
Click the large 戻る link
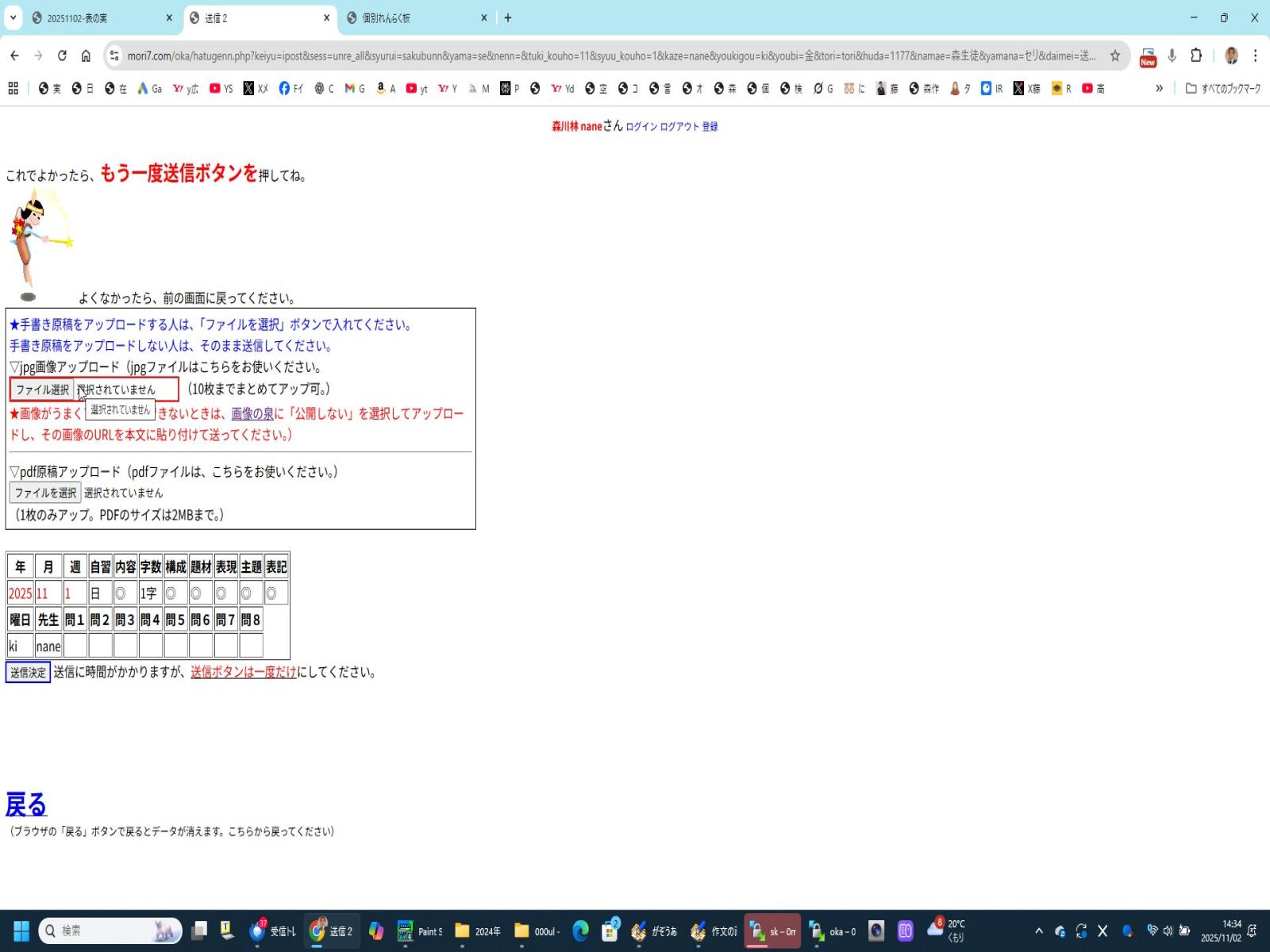tap(26, 804)
